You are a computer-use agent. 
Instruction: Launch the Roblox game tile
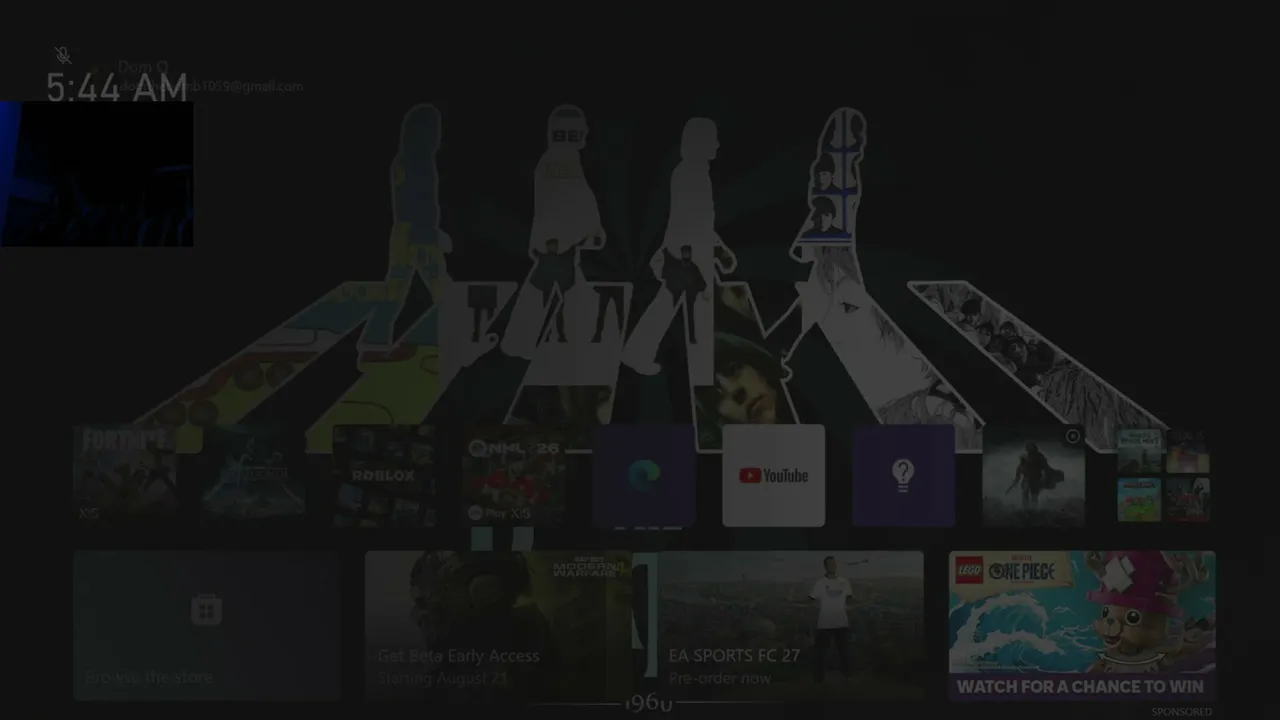tap(384, 475)
